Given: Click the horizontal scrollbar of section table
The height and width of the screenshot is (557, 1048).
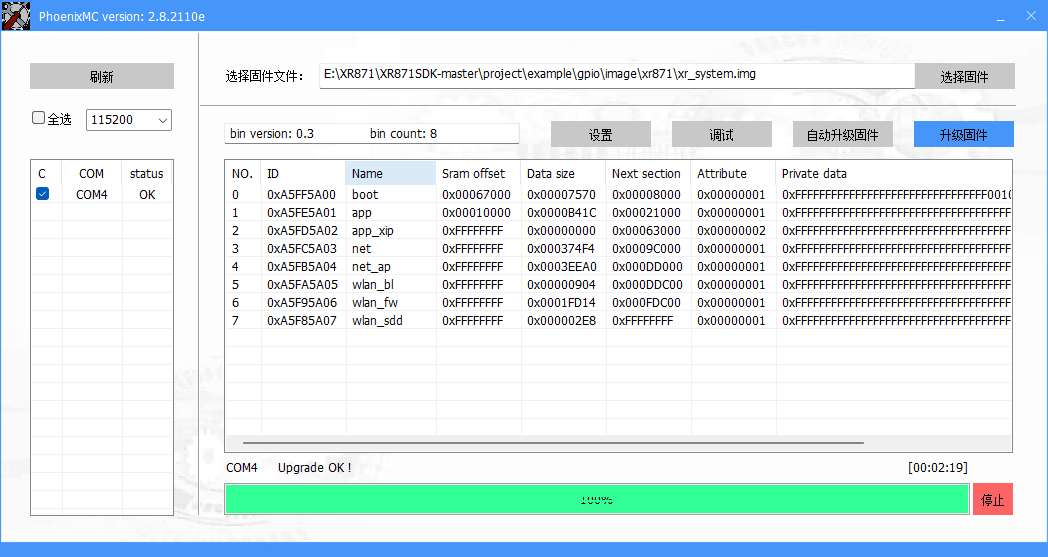Looking at the screenshot, I should (x=553, y=443).
